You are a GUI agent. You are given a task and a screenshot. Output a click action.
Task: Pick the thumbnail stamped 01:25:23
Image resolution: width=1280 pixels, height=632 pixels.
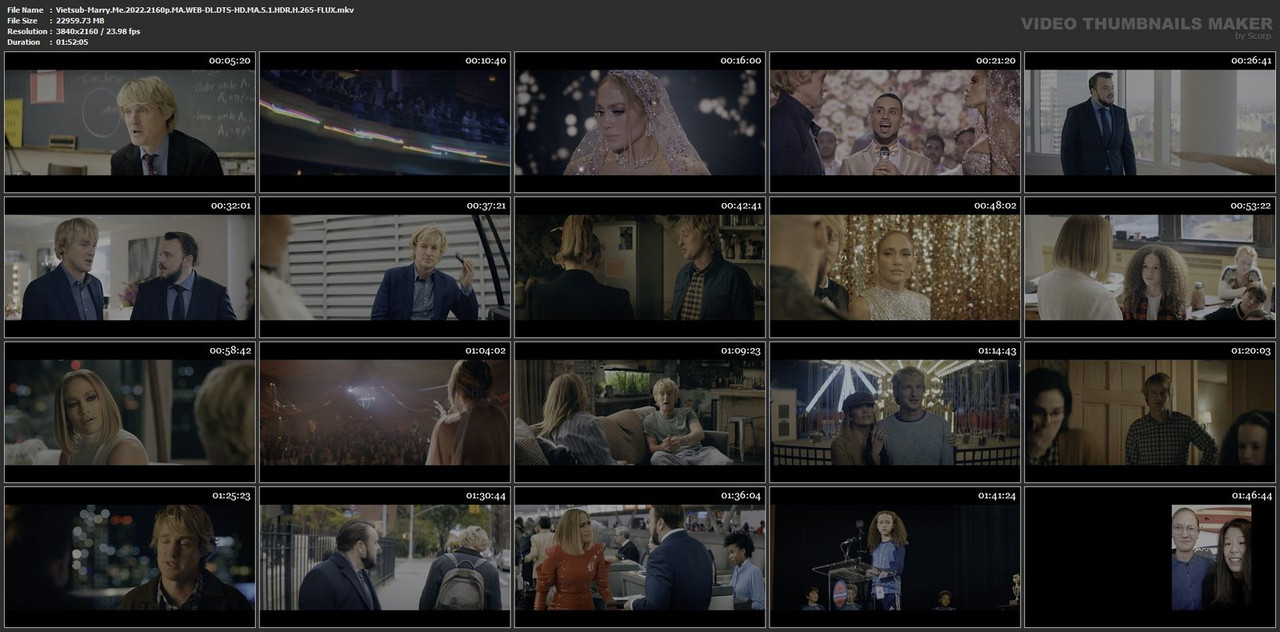point(130,557)
